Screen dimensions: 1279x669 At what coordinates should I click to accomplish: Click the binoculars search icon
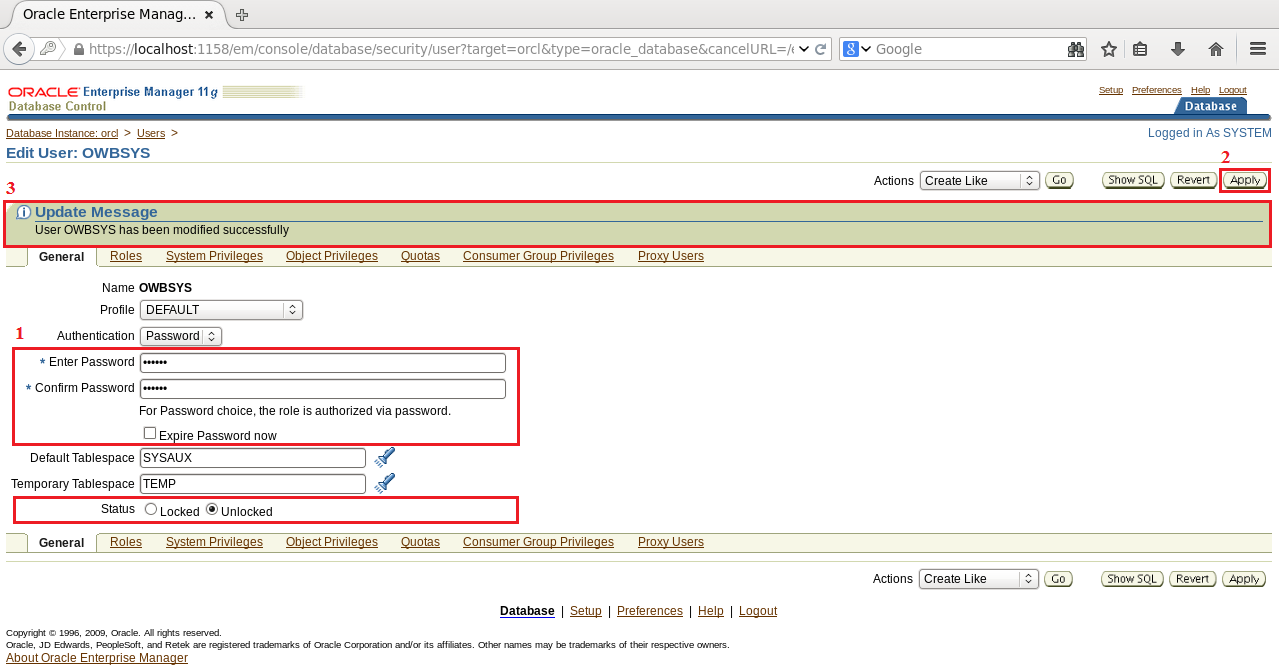pyautogui.click(x=1076, y=49)
